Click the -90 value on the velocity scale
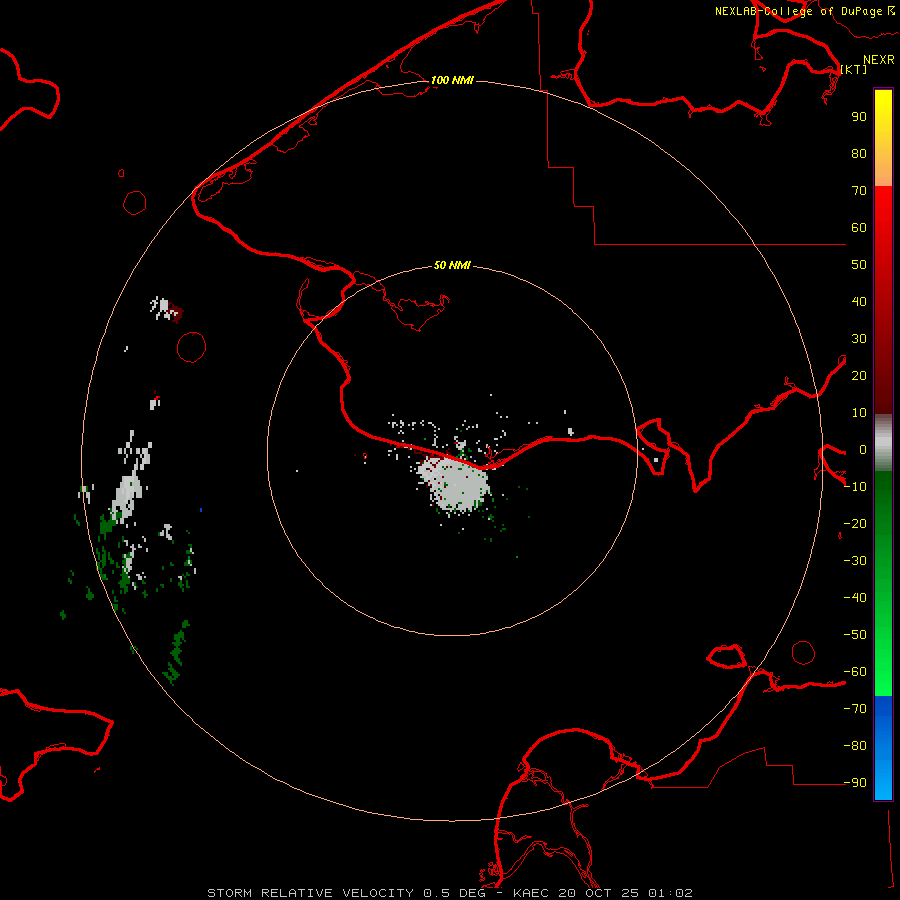 (855, 783)
